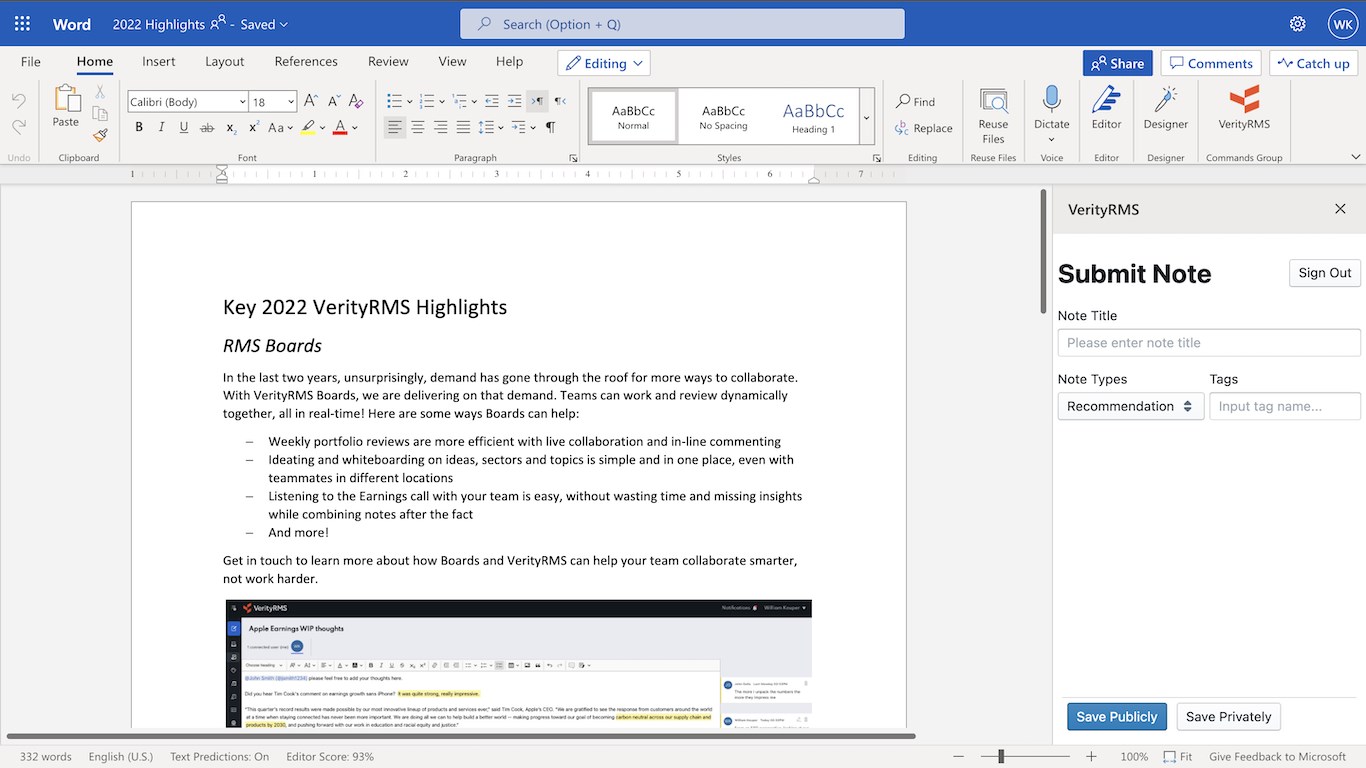Viewport: 1366px width, 768px height.
Task: Undo the last action
Action: click(19, 101)
